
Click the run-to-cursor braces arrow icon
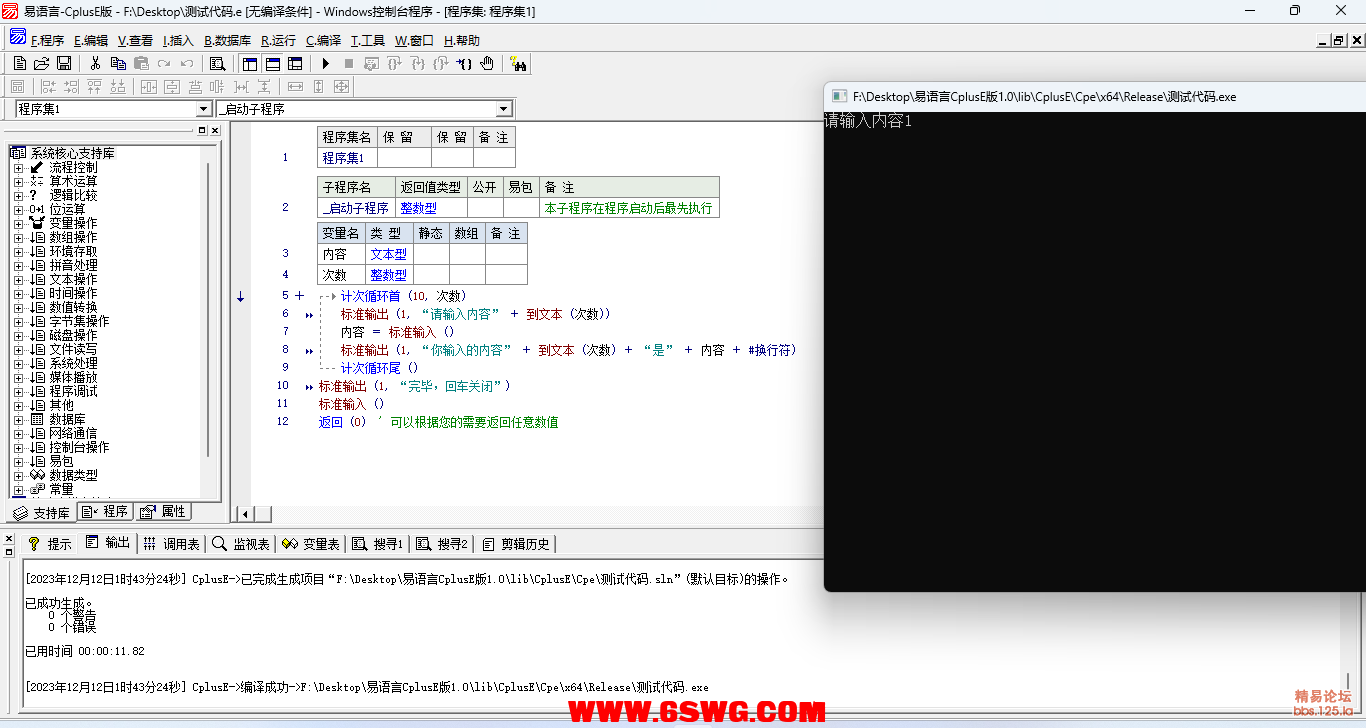tap(464, 63)
